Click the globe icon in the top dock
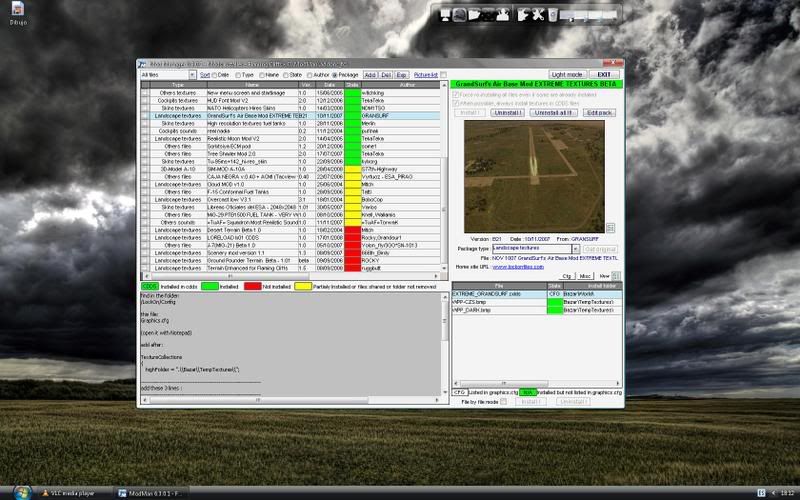This screenshot has width=800, height=500. point(459,15)
